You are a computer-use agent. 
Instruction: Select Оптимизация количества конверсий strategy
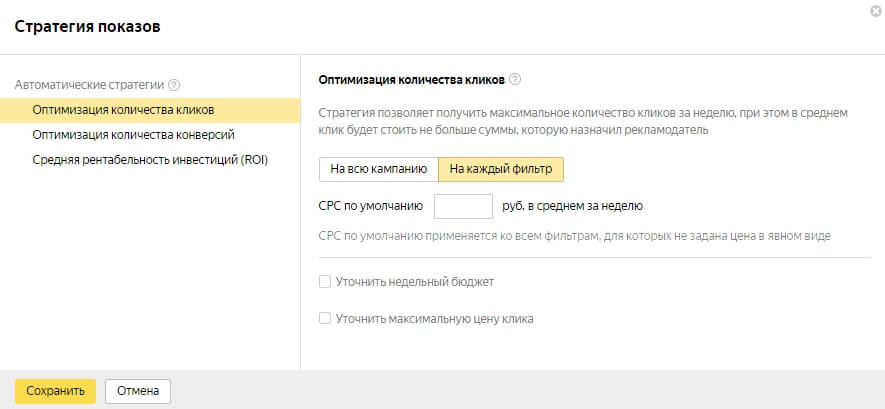pyautogui.click(x=150, y=135)
